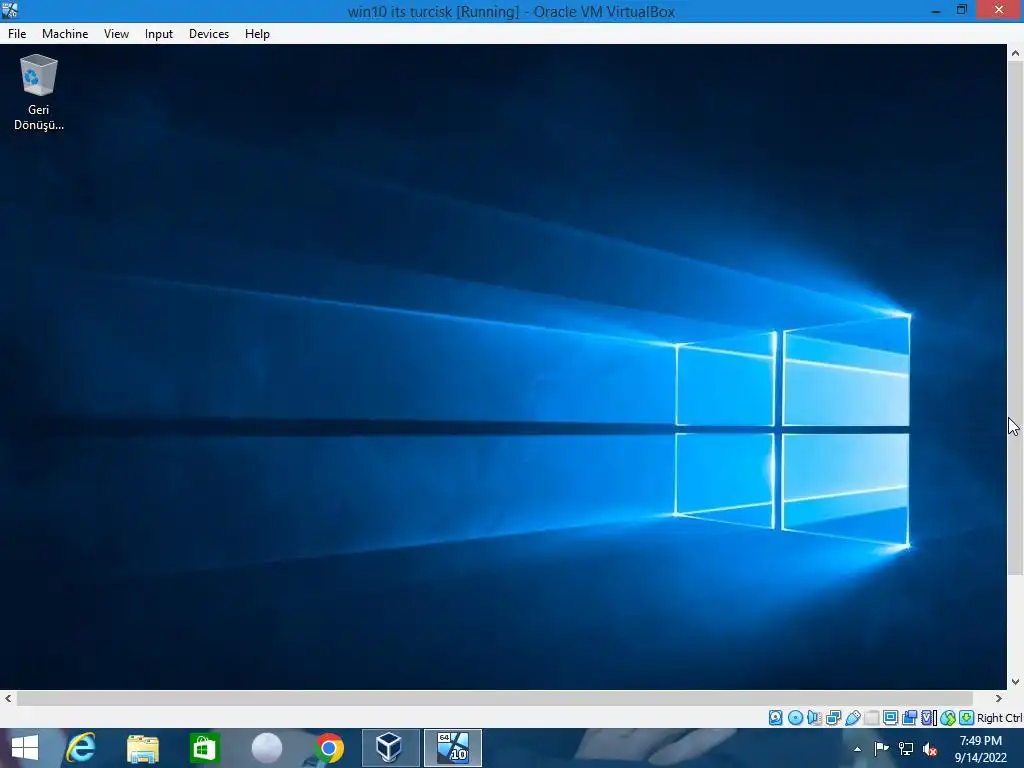The width and height of the screenshot is (1024, 768).
Task: Click the vertical scrollbar up arrow
Action: pyautogui.click(x=1015, y=53)
